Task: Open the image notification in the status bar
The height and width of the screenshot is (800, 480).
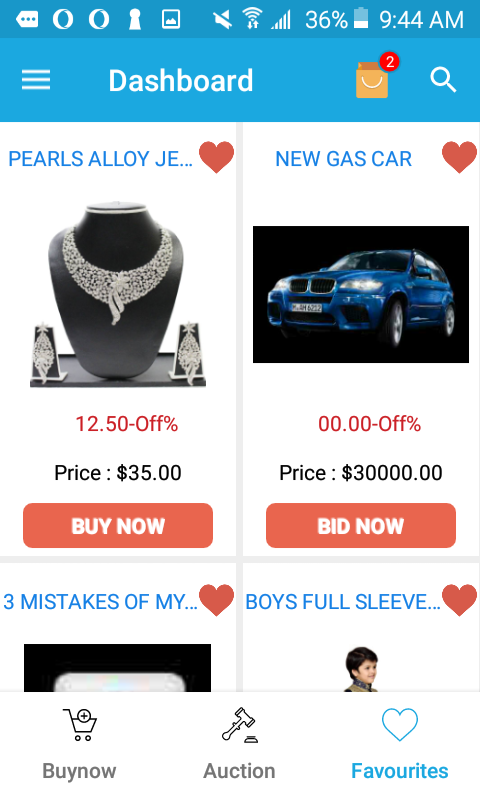Action: [x=171, y=19]
